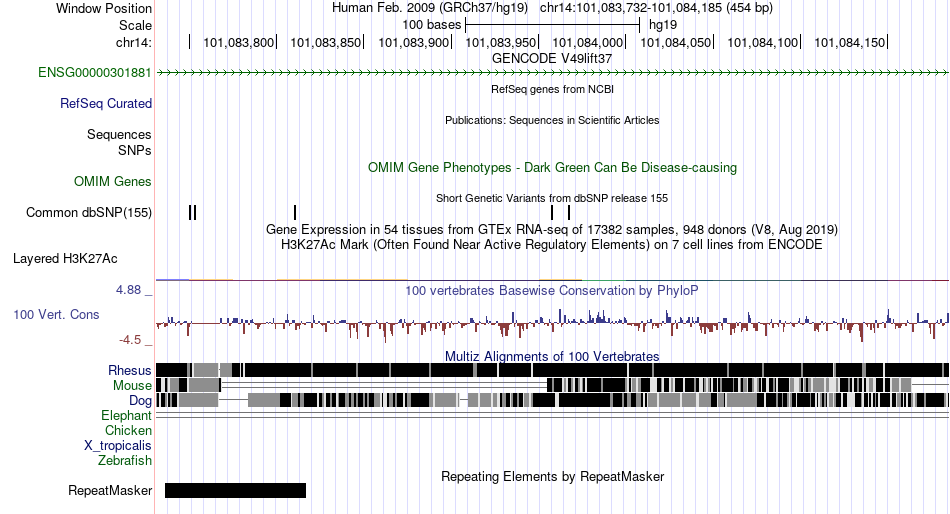Open the OMIM Genes track label
Image resolution: width=950 pixels, height=514 pixels.
[x=113, y=181]
